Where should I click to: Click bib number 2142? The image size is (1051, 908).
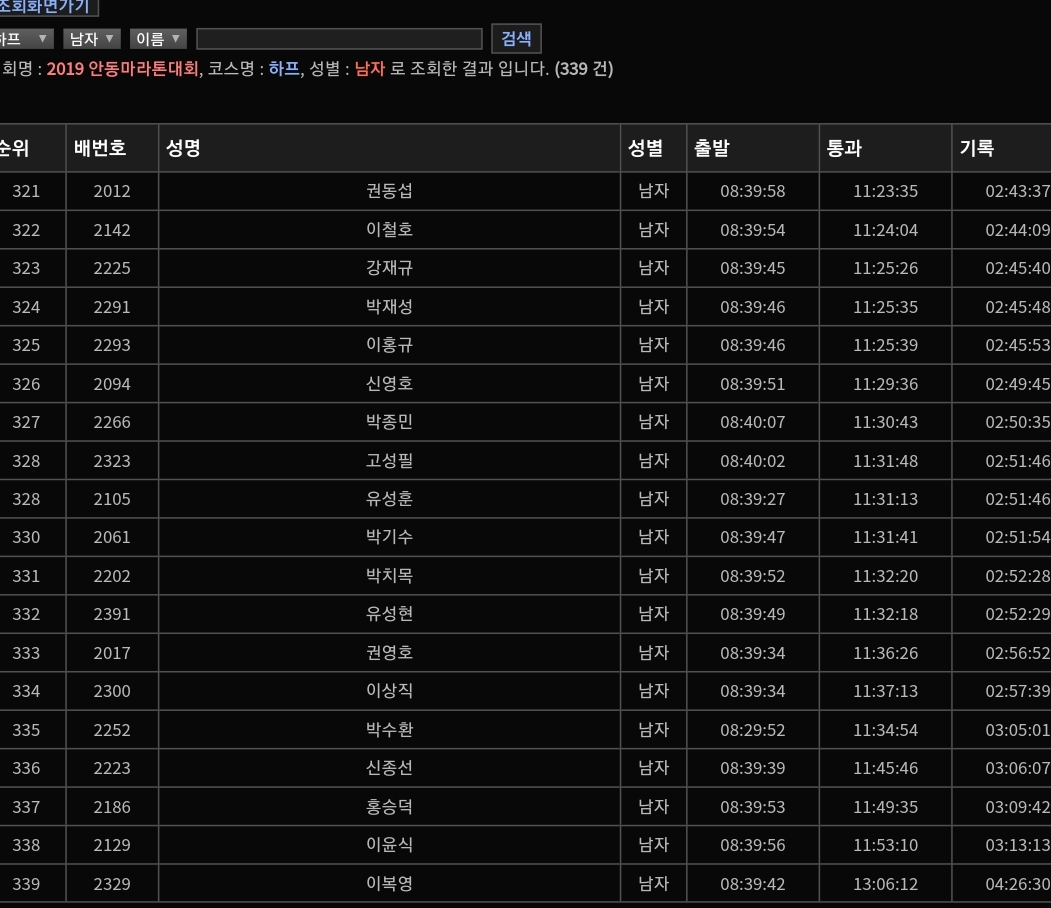(x=112, y=230)
